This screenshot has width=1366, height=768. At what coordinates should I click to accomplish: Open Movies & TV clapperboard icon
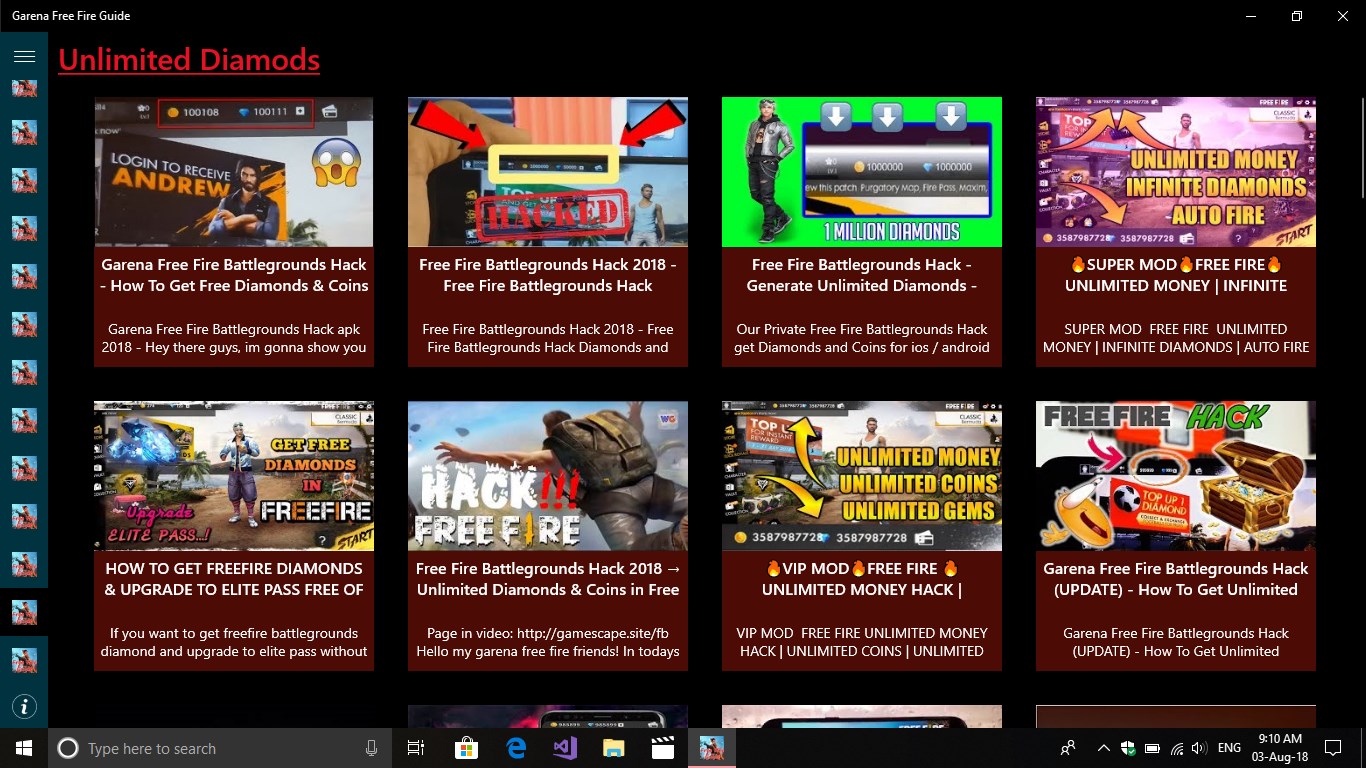point(662,748)
